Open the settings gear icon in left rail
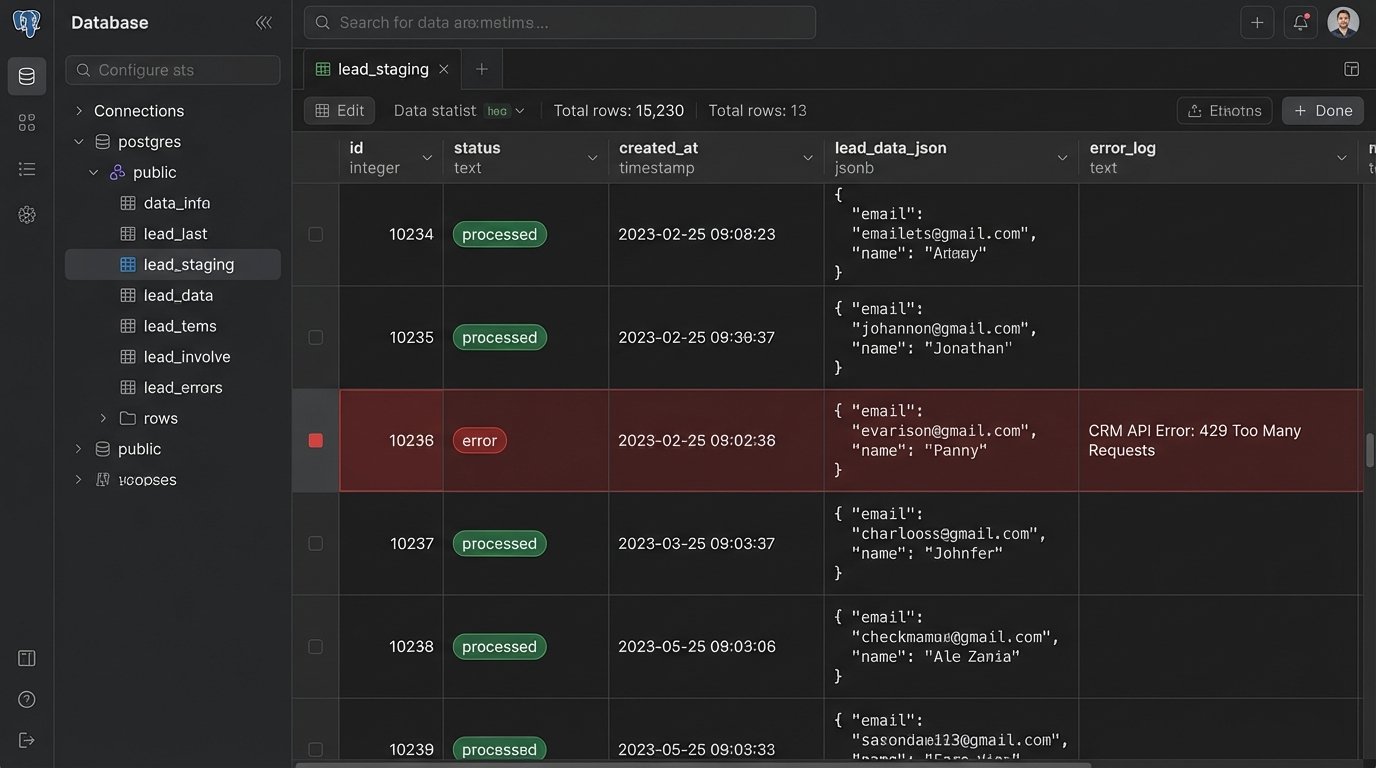 pos(27,215)
